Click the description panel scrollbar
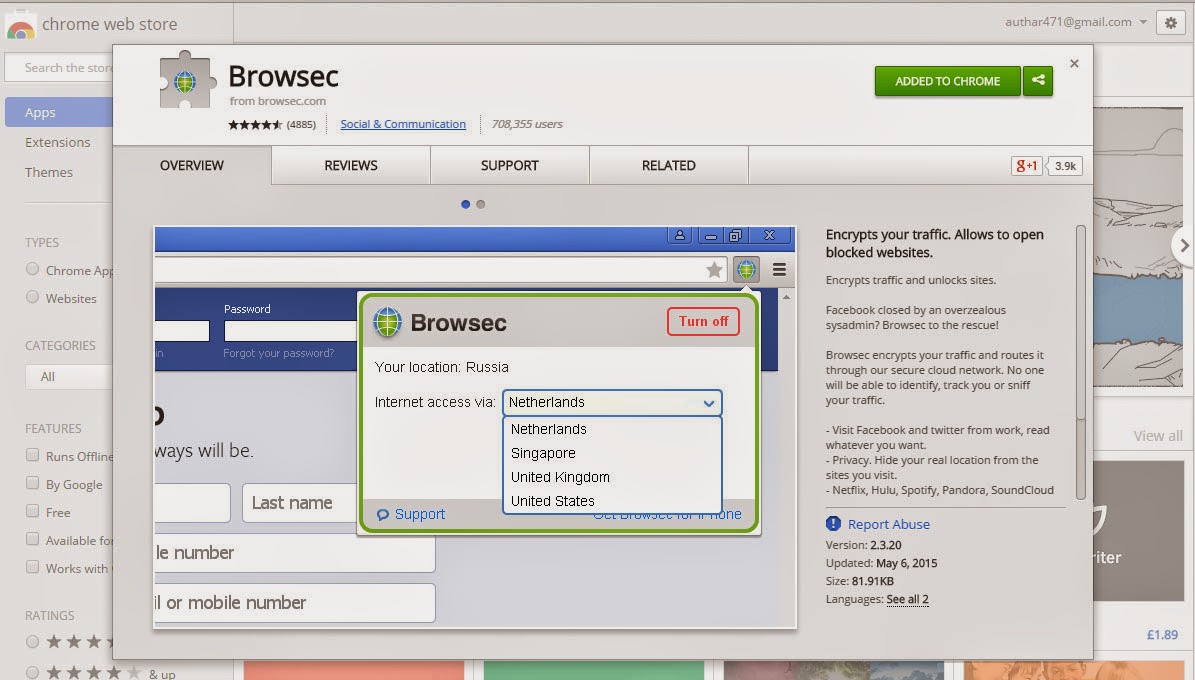 1080,362
